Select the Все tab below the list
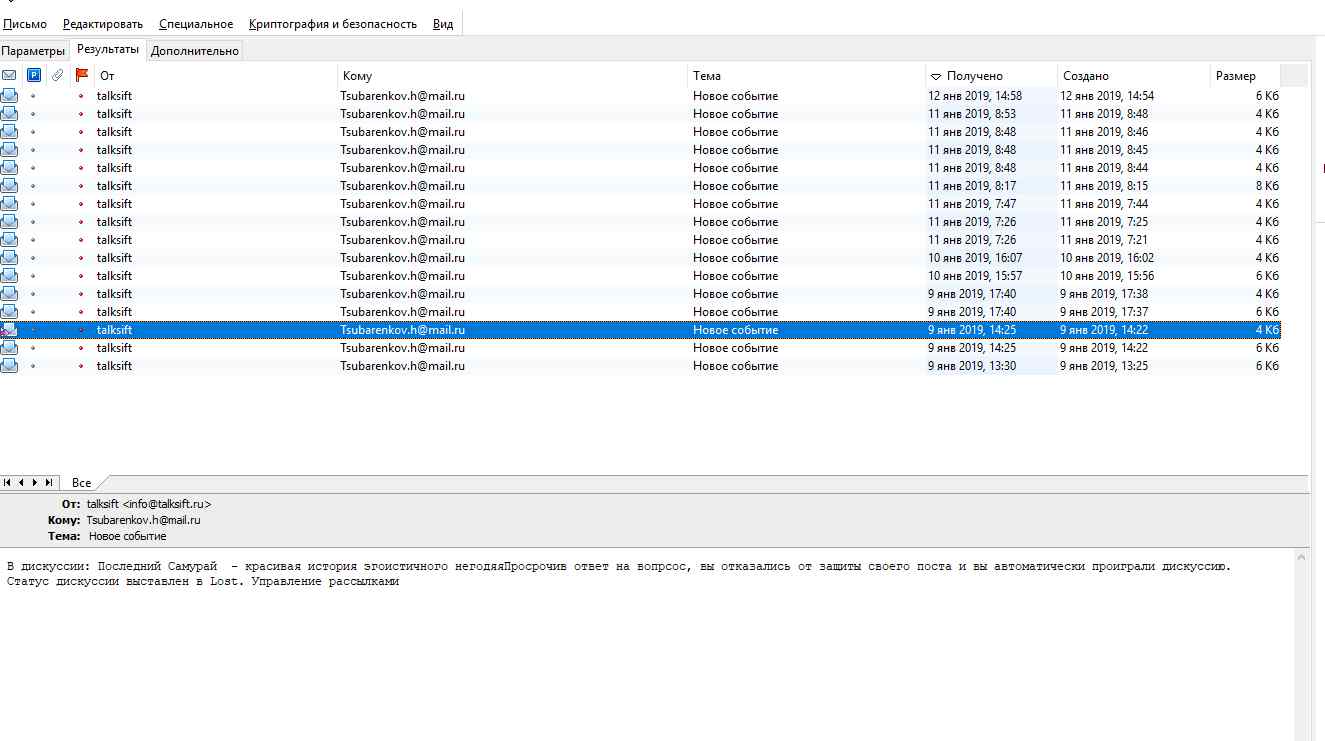The width and height of the screenshot is (1325, 741). [x=82, y=483]
